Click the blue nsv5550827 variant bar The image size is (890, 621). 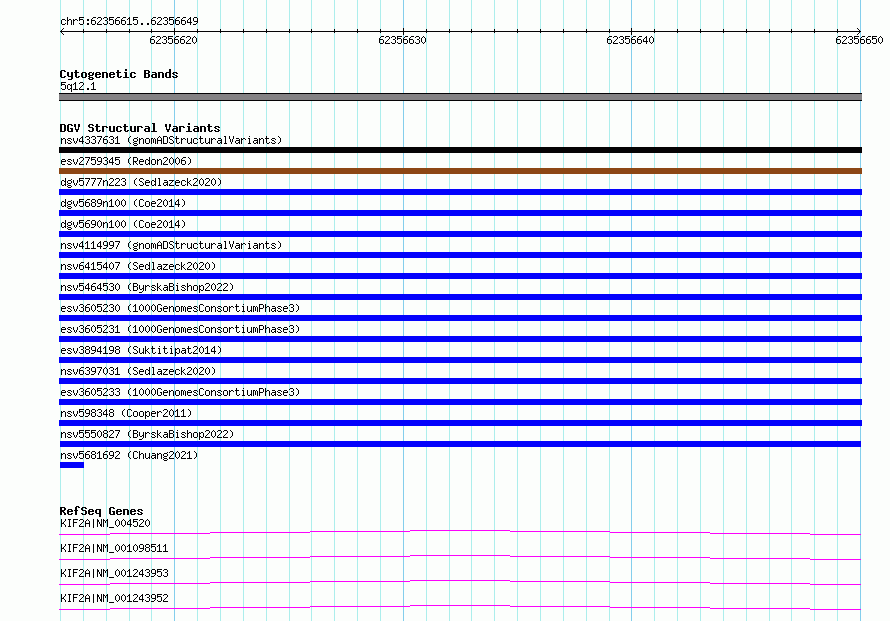pyautogui.click(x=460, y=444)
